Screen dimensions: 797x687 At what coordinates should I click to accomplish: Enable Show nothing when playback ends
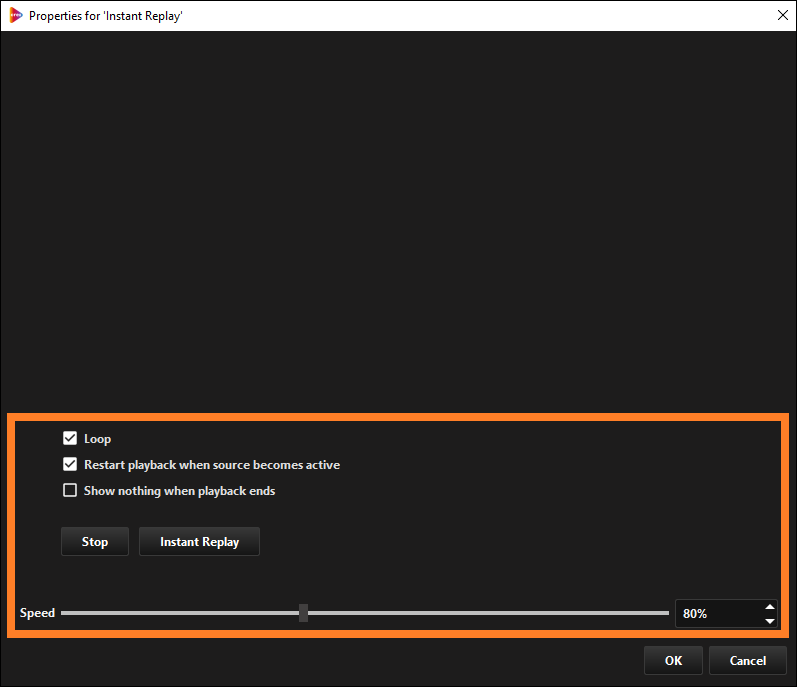click(x=70, y=490)
